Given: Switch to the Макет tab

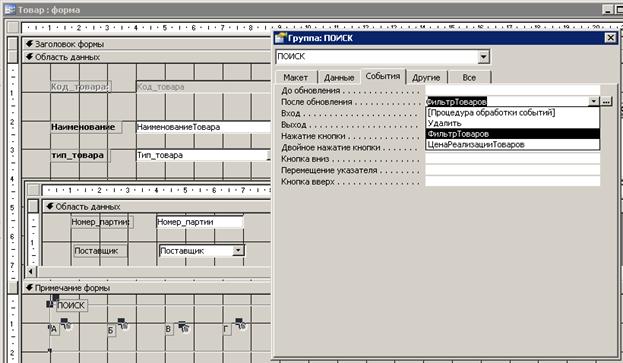Looking at the screenshot, I should coord(295,77).
